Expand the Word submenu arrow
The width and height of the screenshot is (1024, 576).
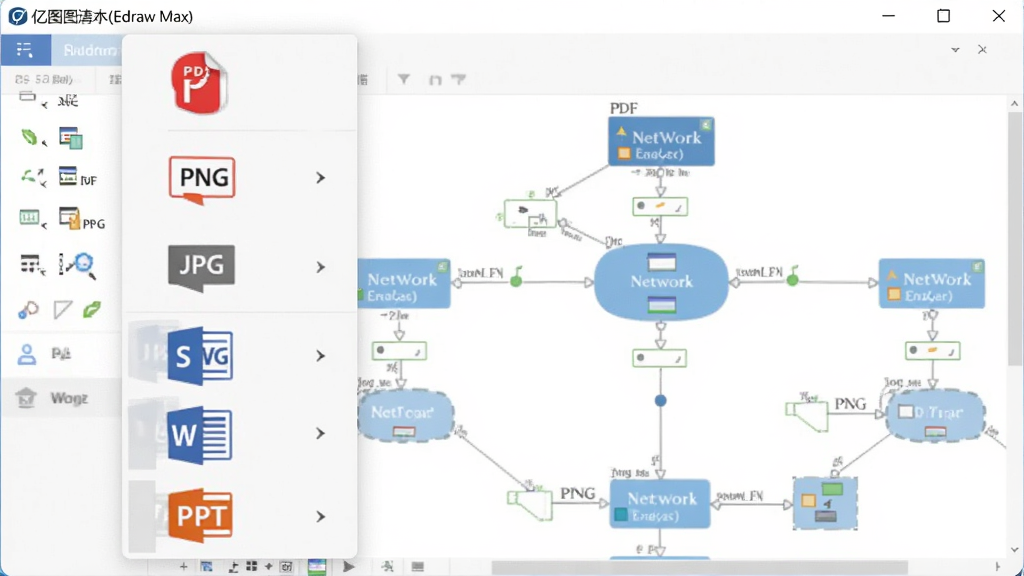[x=320, y=434]
